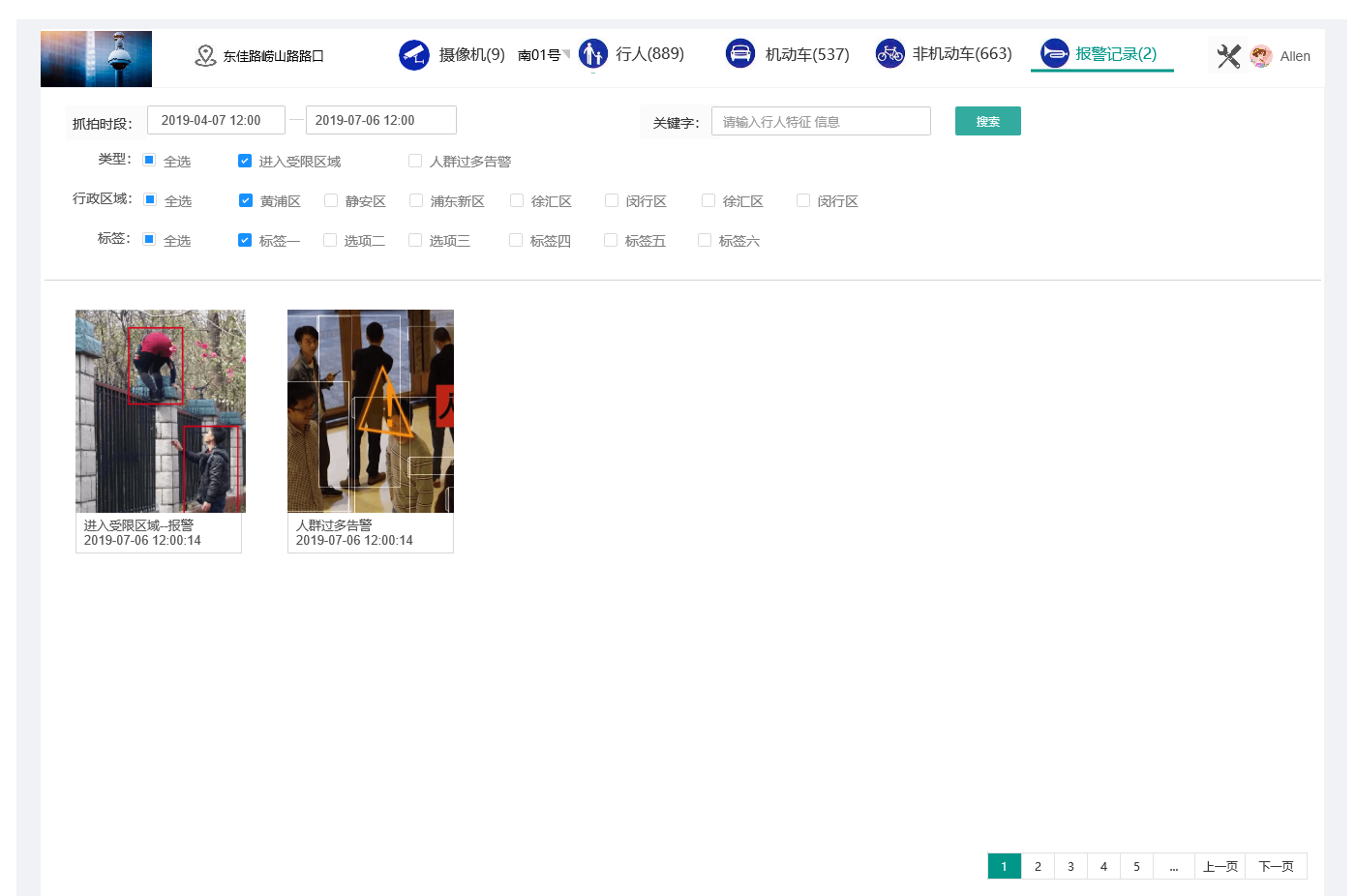1356x896 pixels.
Task: Toggle 全选 checkbox in 类型 row
Action: (x=149, y=160)
